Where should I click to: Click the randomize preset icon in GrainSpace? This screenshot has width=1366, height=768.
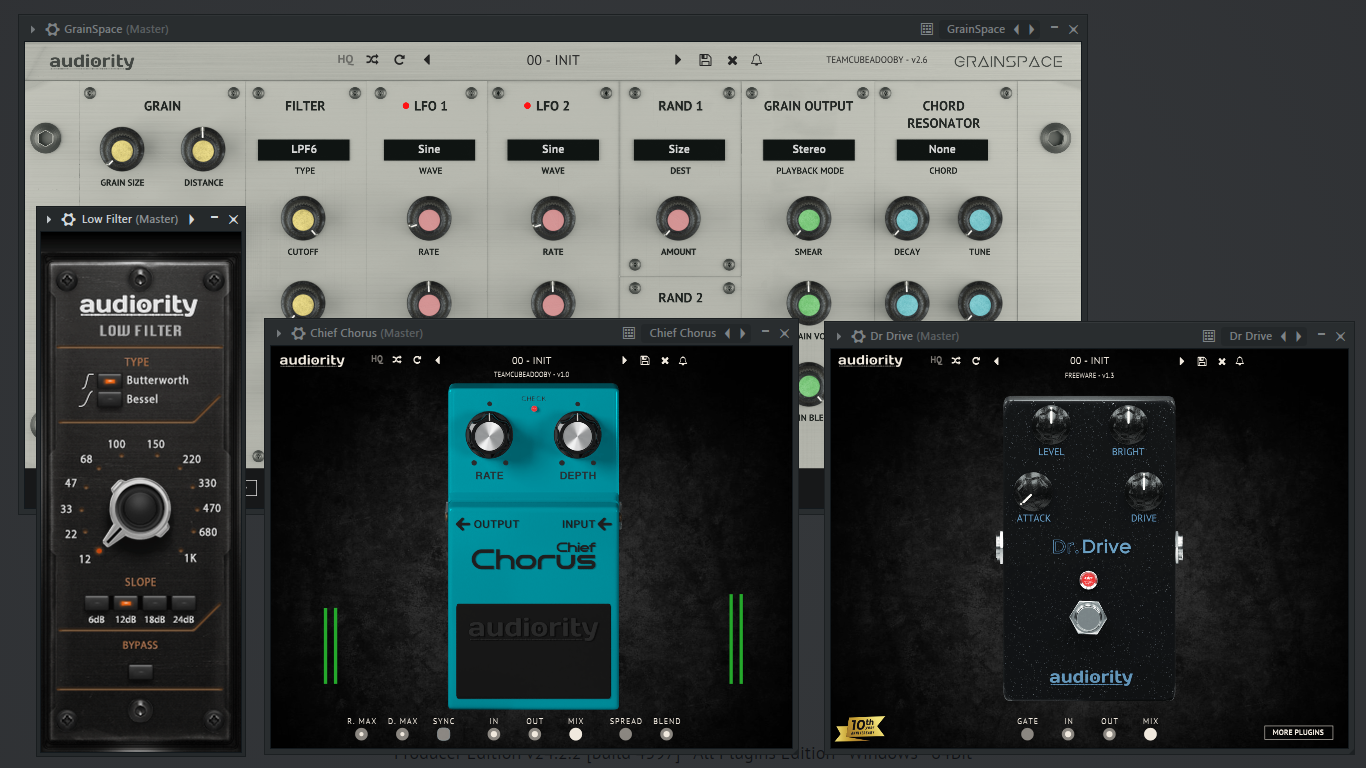pyautogui.click(x=372, y=60)
